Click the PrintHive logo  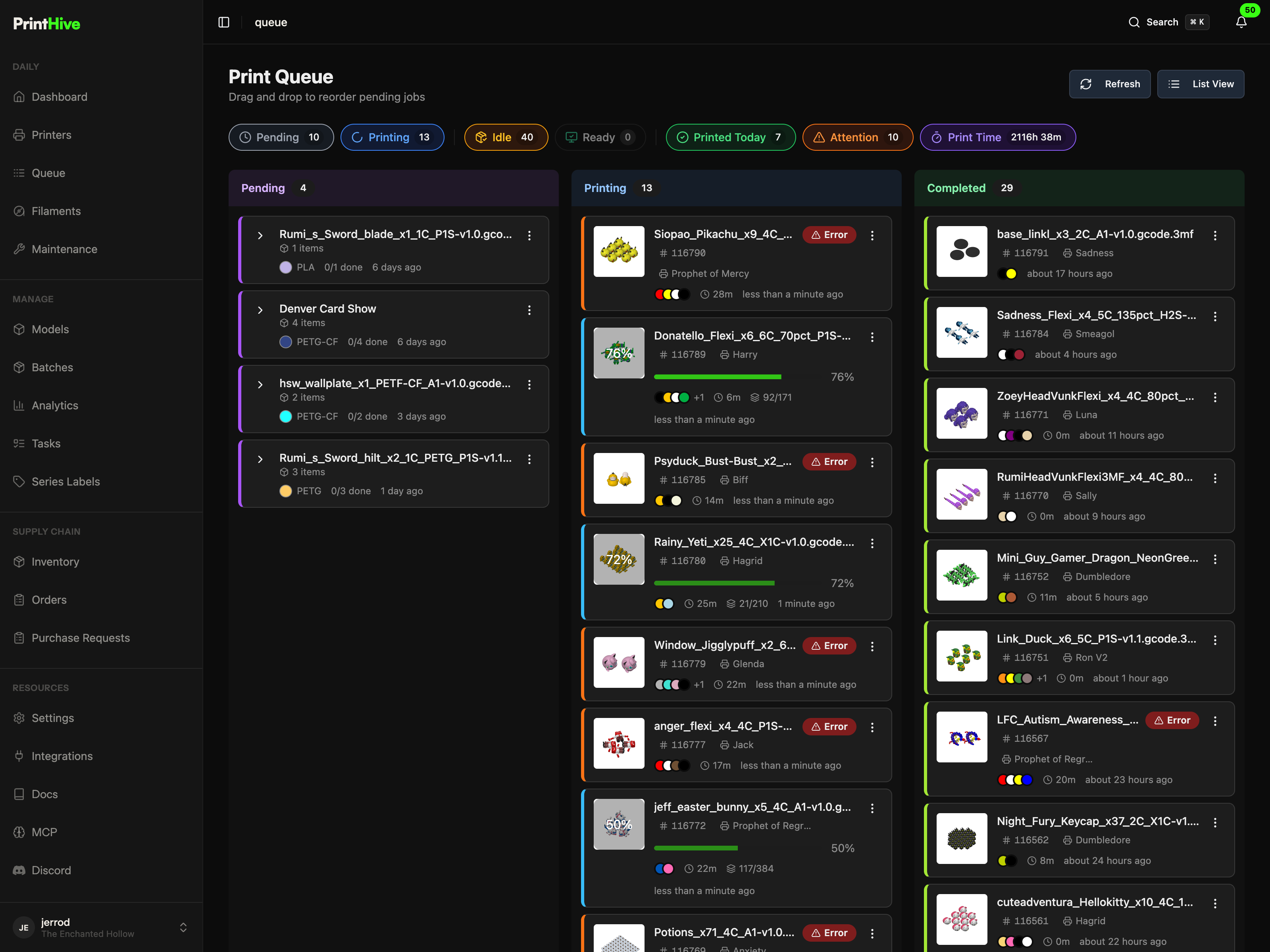(x=46, y=23)
